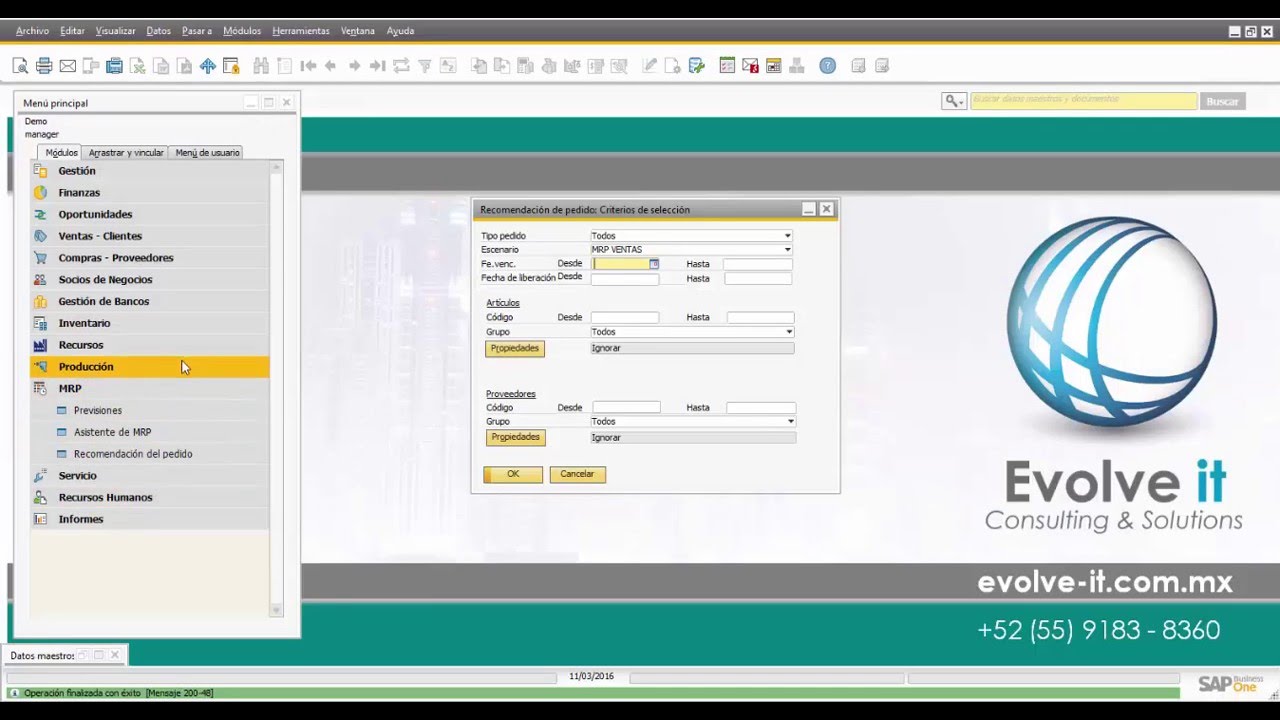Go to First Data Record arrow icon
The image size is (1280, 720).
[x=308, y=66]
